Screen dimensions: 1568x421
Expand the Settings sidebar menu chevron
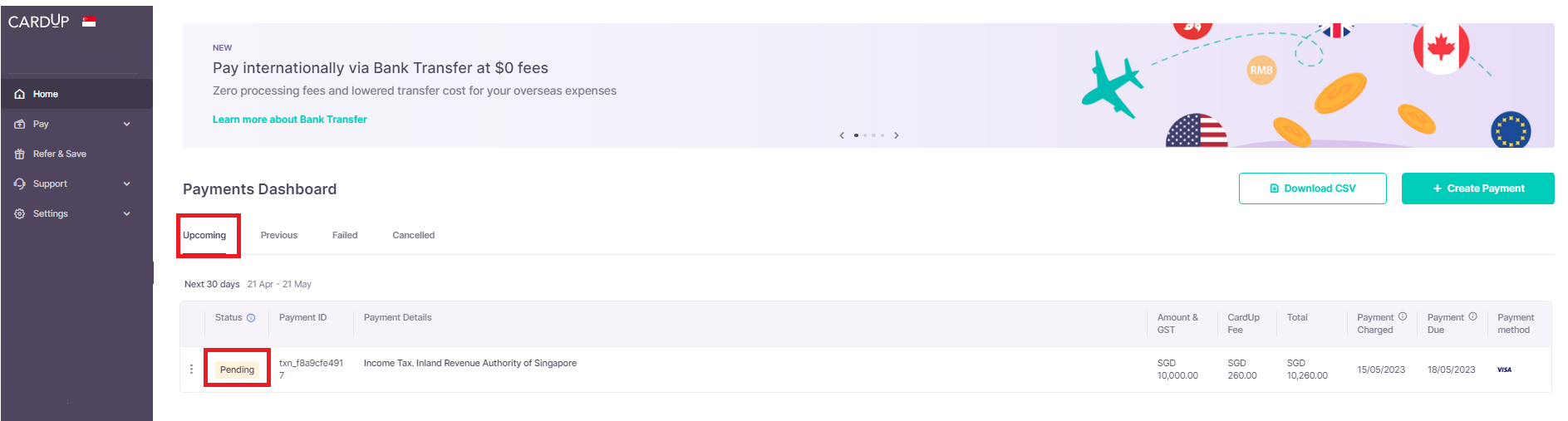[127, 214]
